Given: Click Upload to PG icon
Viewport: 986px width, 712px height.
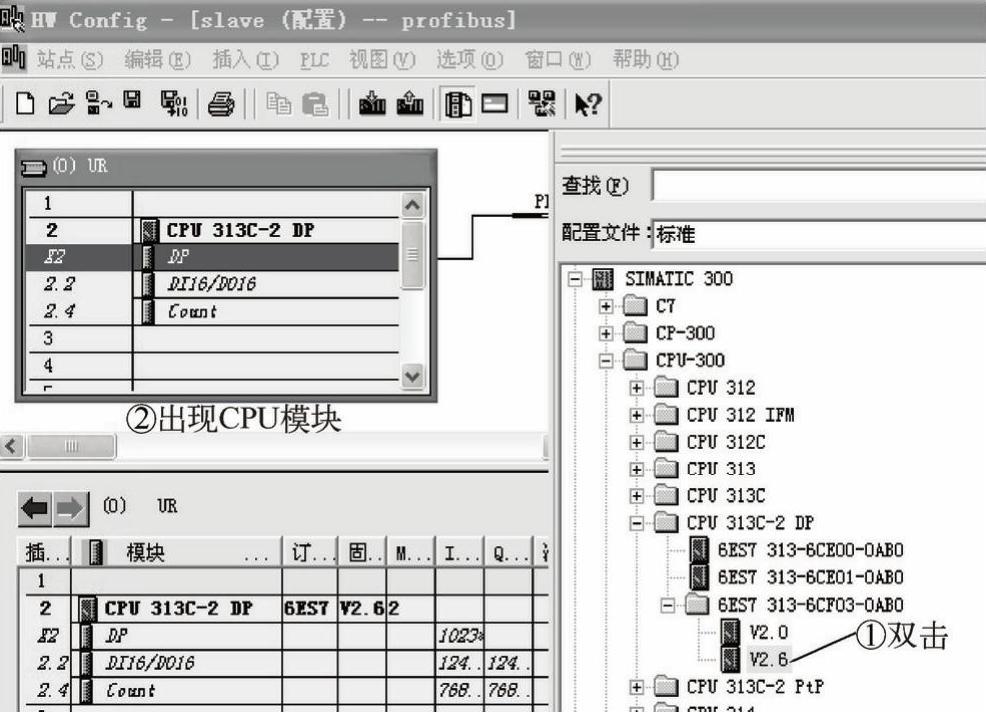Looking at the screenshot, I should pos(410,104).
